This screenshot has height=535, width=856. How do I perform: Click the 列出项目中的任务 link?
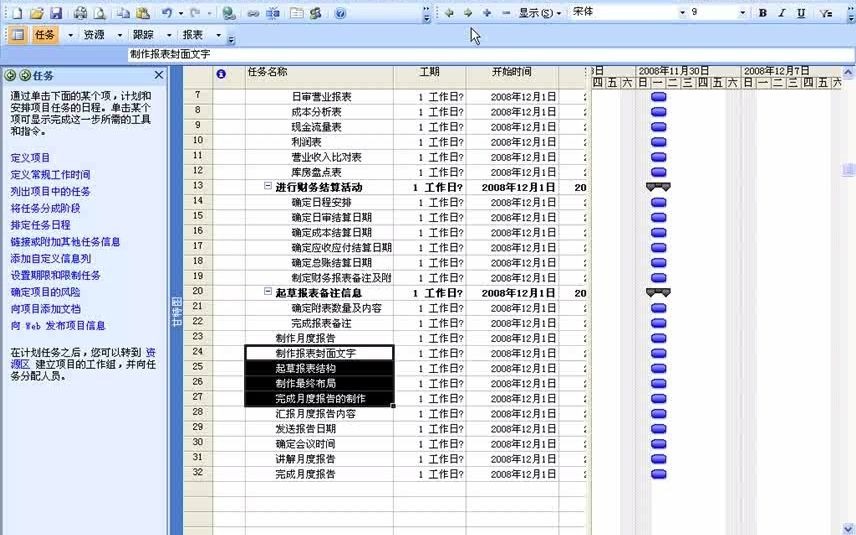tap(50, 192)
